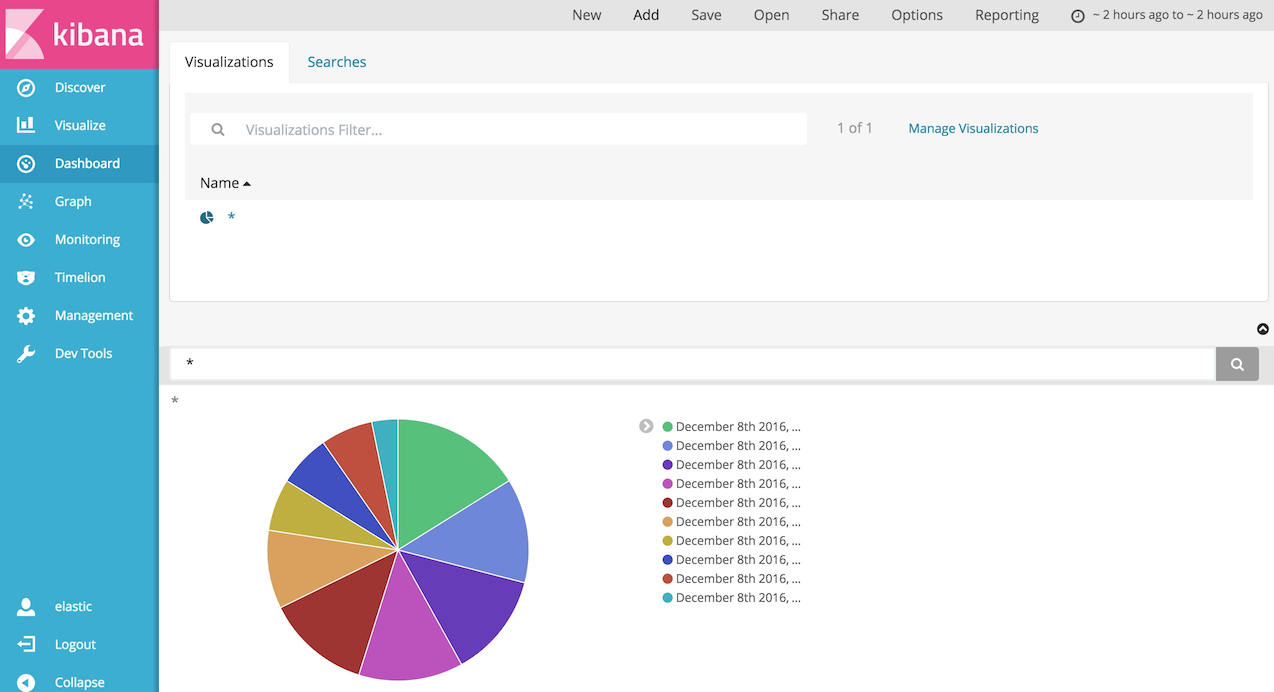Click the '*' panel title above pie chart
Viewport: 1274px width, 692px height.
pyautogui.click(x=175, y=402)
